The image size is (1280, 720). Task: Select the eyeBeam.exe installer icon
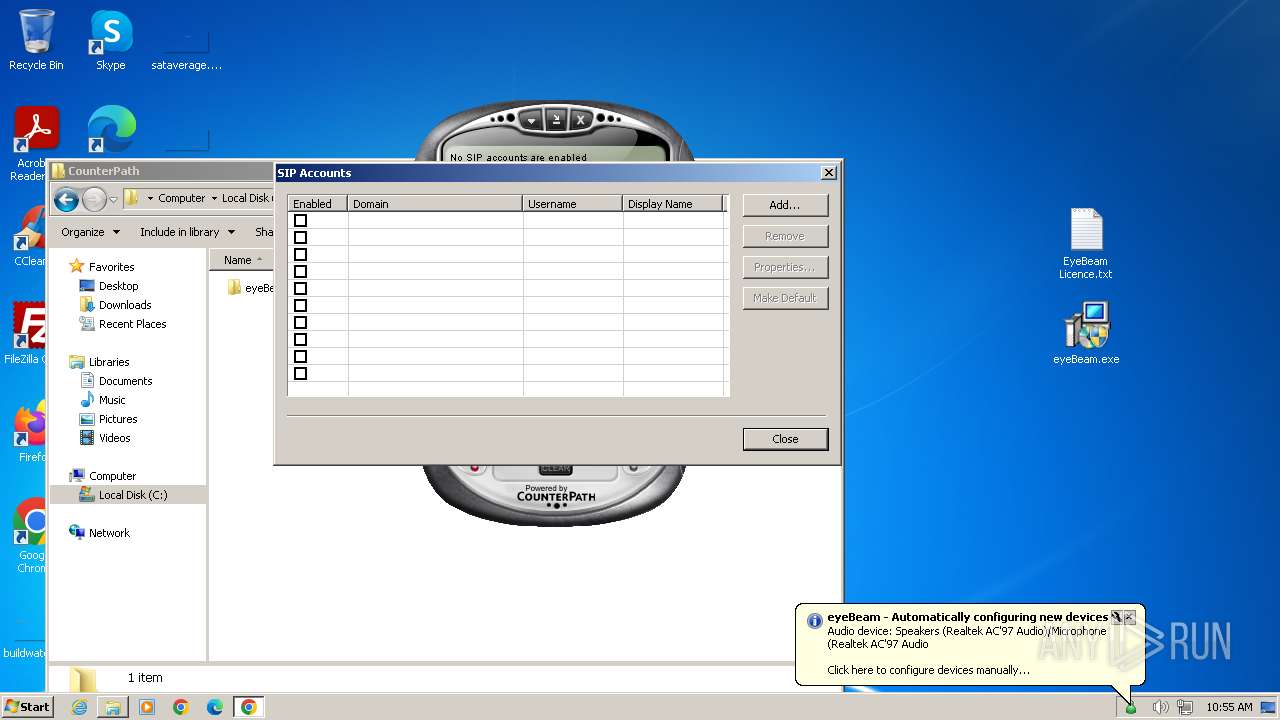click(x=1086, y=333)
